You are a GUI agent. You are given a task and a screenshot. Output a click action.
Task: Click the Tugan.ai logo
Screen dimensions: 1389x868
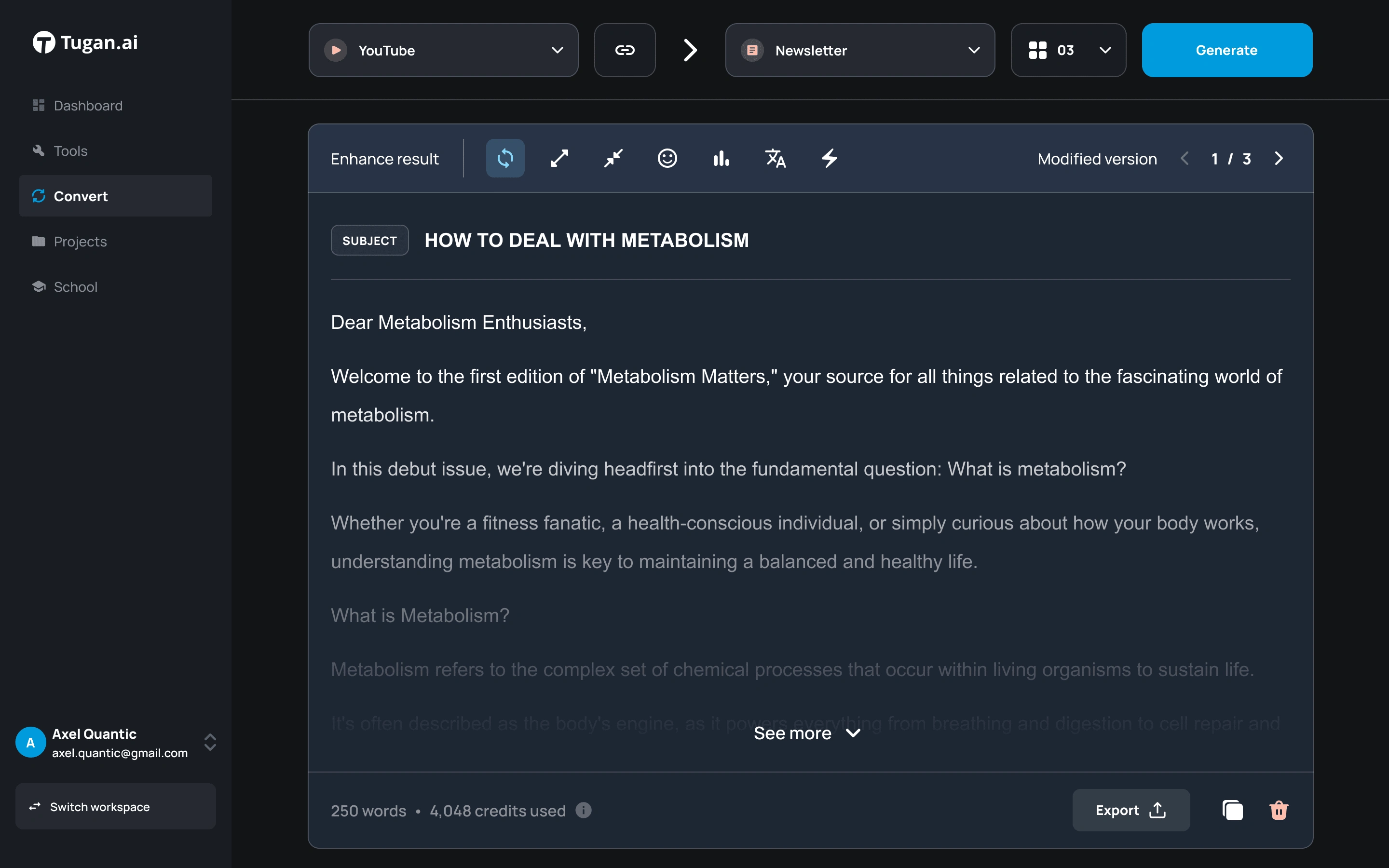pyautogui.click(x=85, y=42)
